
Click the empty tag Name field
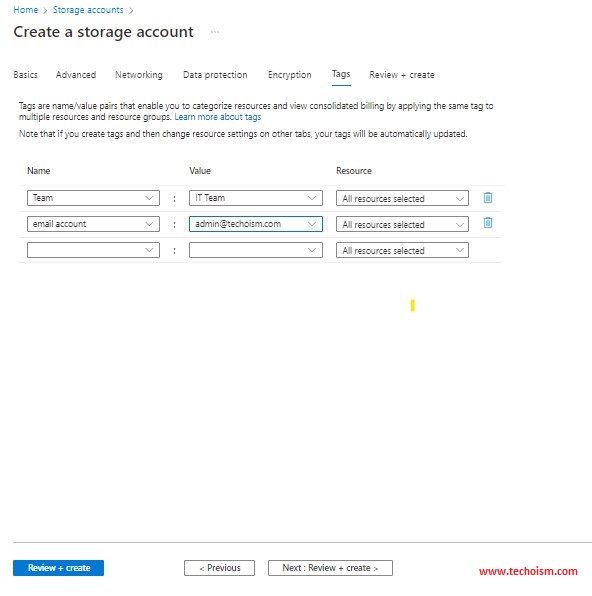pyautogui.click(x=93, y=250)
